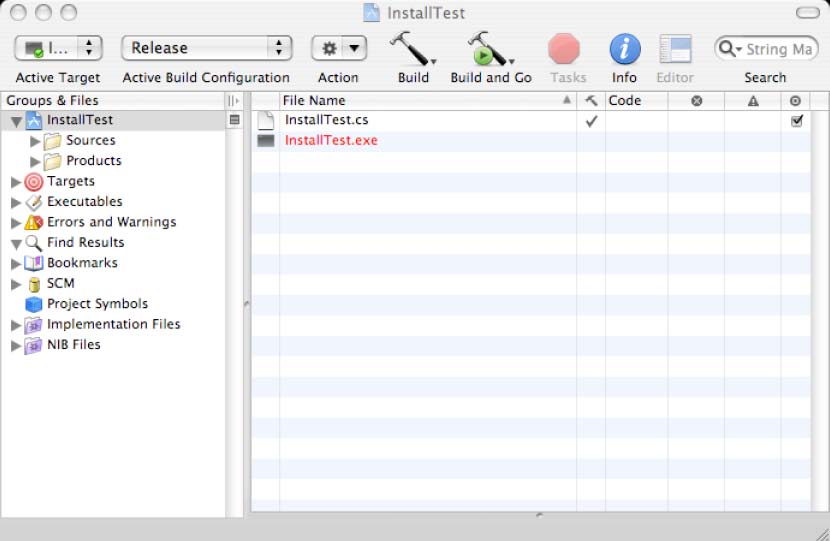Select the Products folder

pos(83,160)
